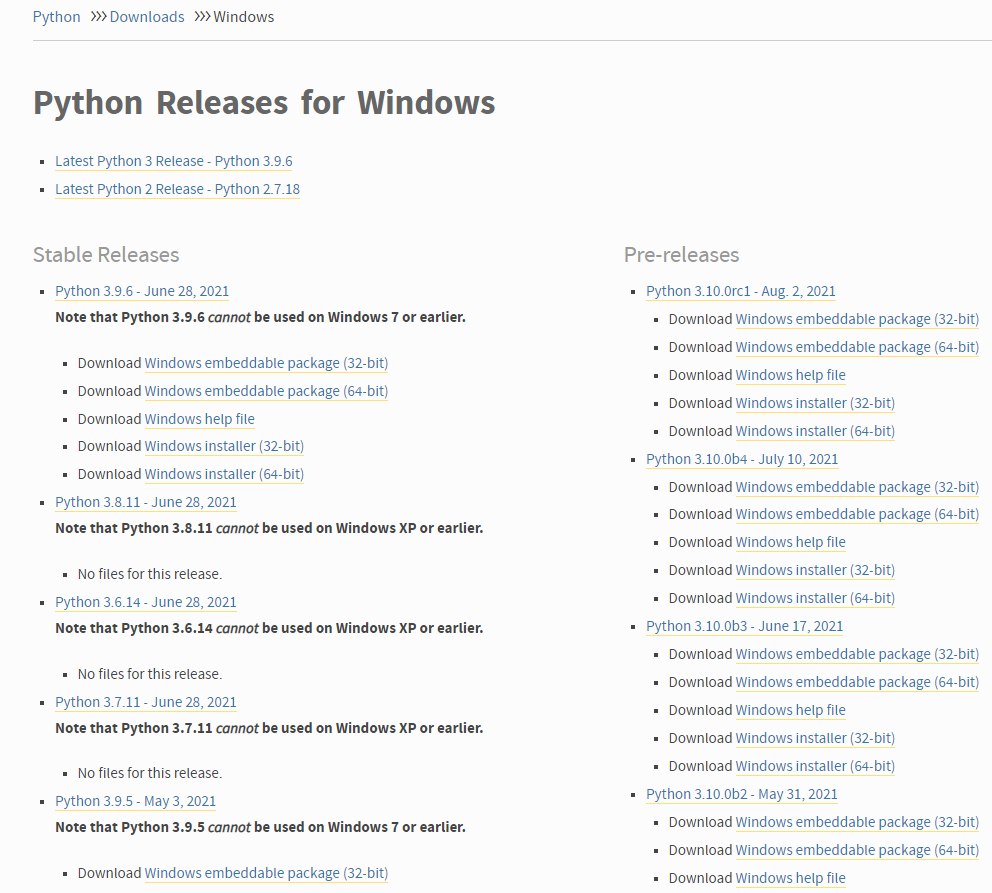This screenshot has width=992, height=893.
Task: Open Python 3.9.6 - June 28, 2021 release page
Action: point(142,291)
